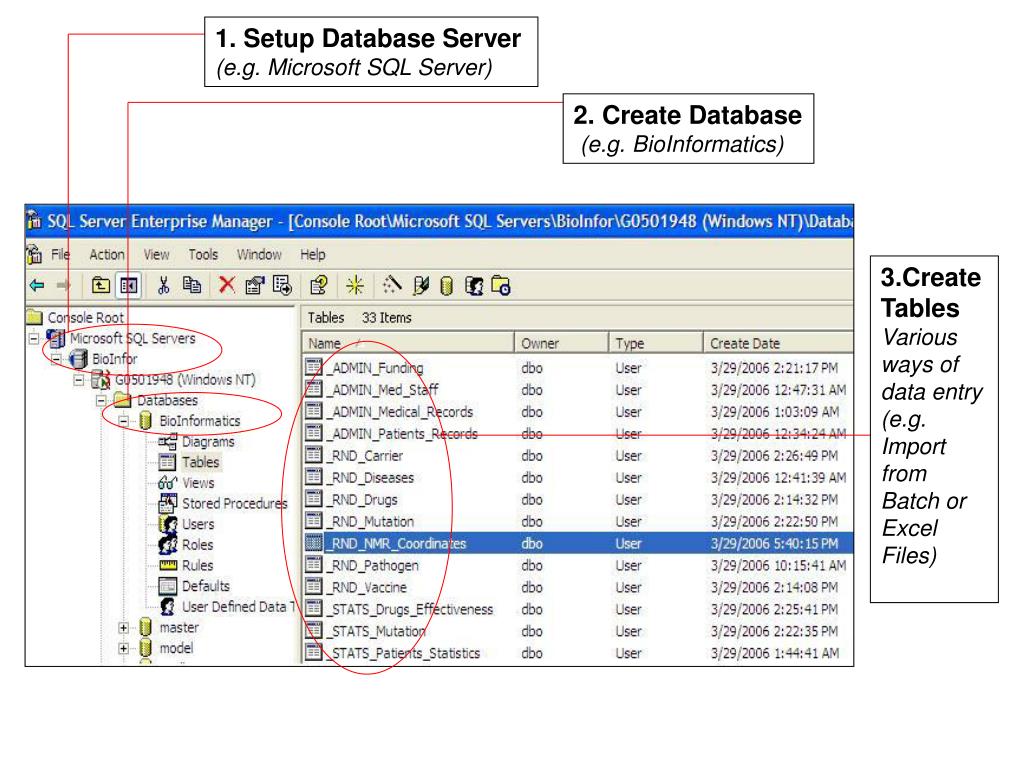Screen dimensions: 1024x768
Task: Click the yellow star New icon
Action: [355, 285]
